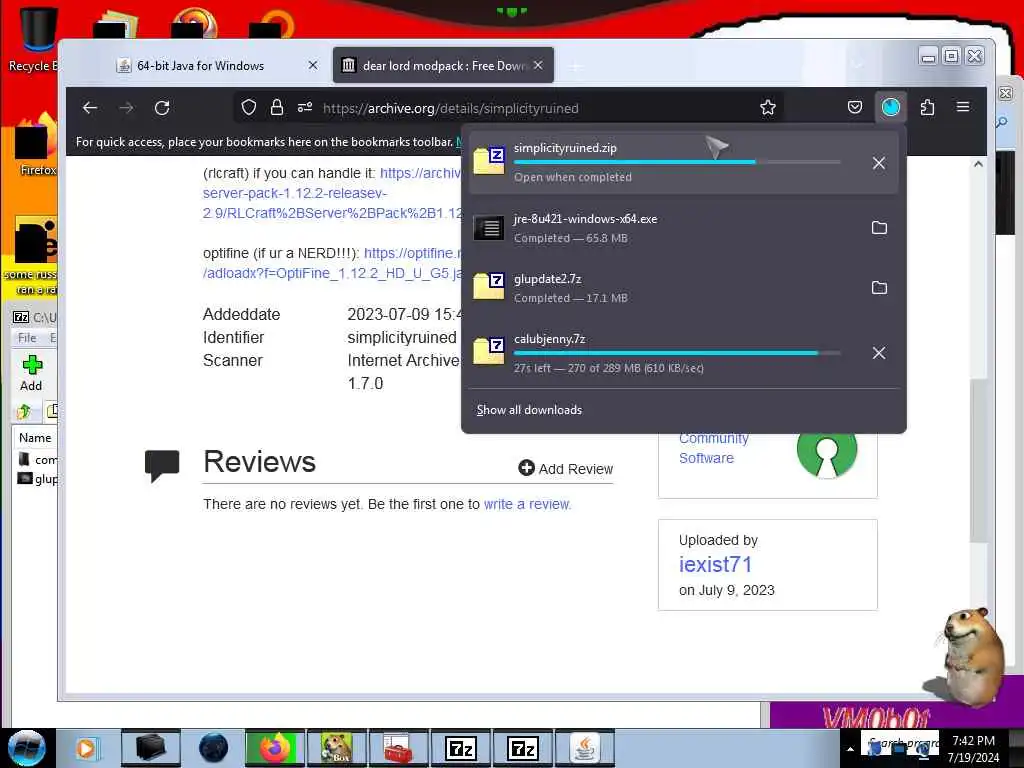Go back using the browser back arrow
Viewport: 1024px width, 768px height.
(x=90, y=108)
